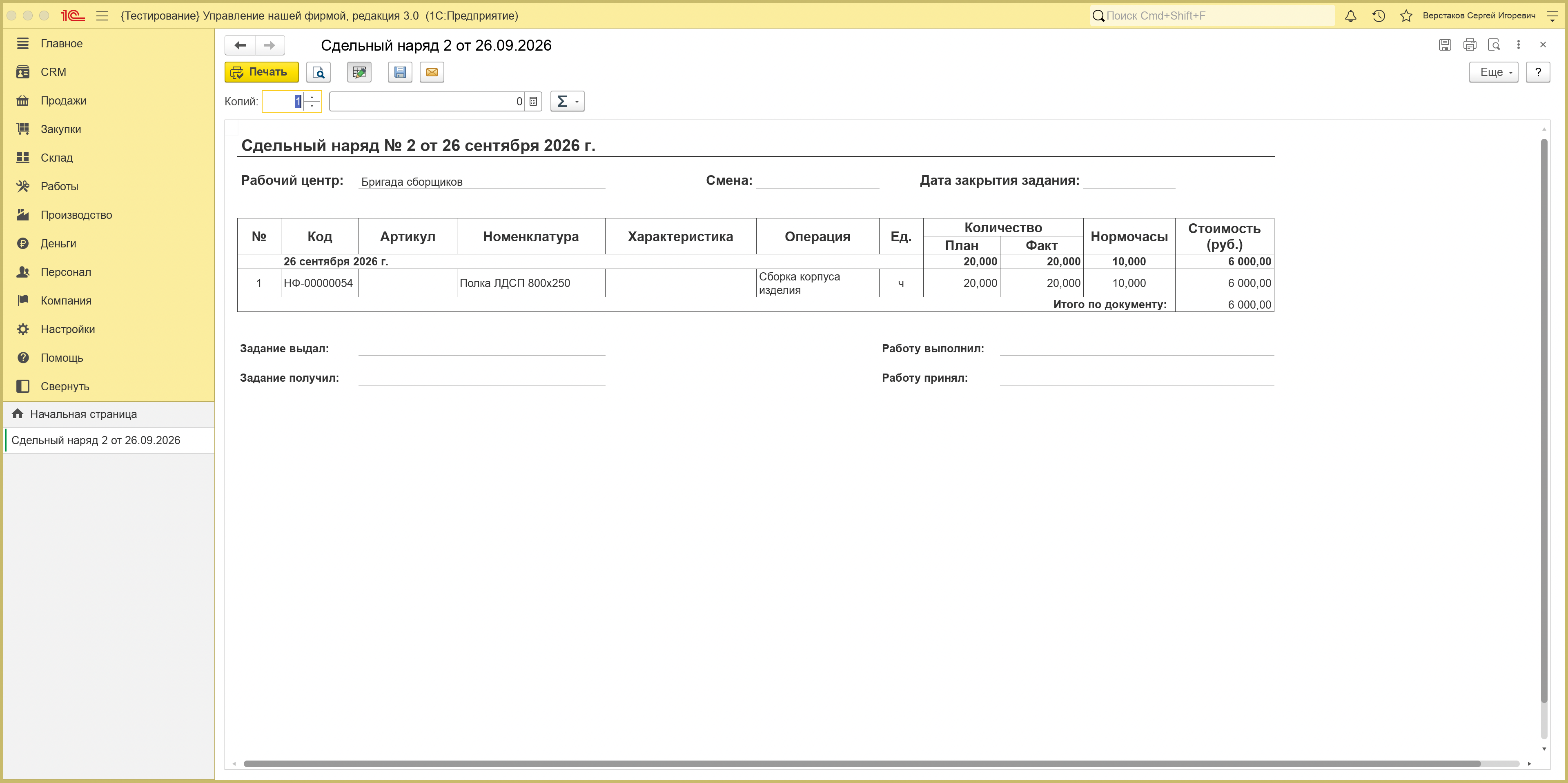
Task: Click the global search field
Action: (1211, 16)
